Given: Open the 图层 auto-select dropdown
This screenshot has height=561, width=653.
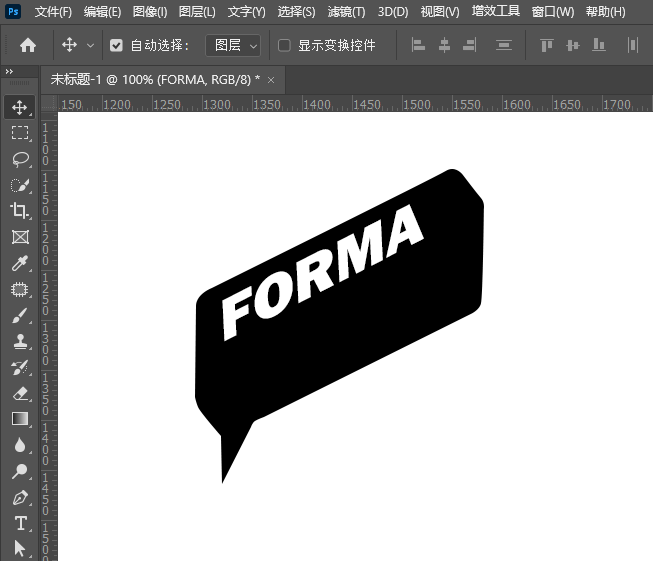Looking at the screenshot, I should tap(233, 45).
